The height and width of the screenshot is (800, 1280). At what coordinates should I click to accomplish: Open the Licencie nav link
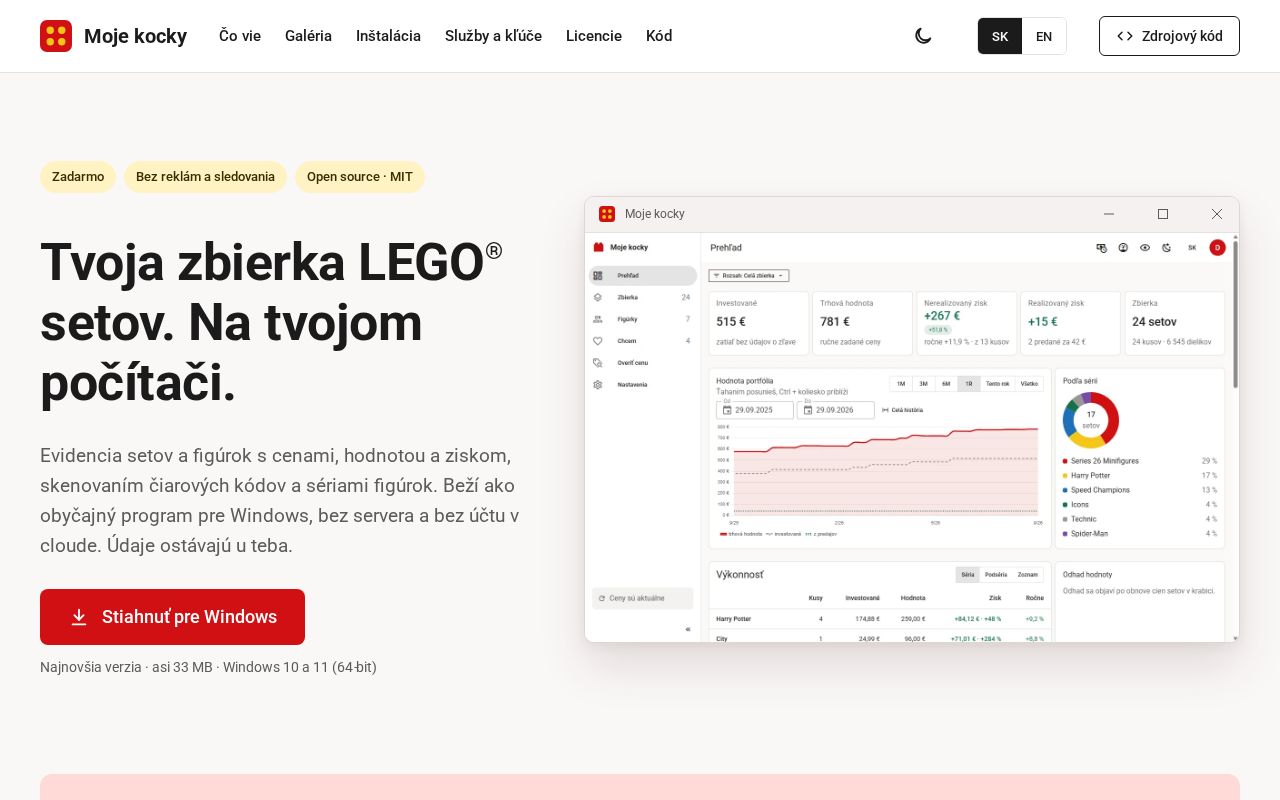coord(594,36)
